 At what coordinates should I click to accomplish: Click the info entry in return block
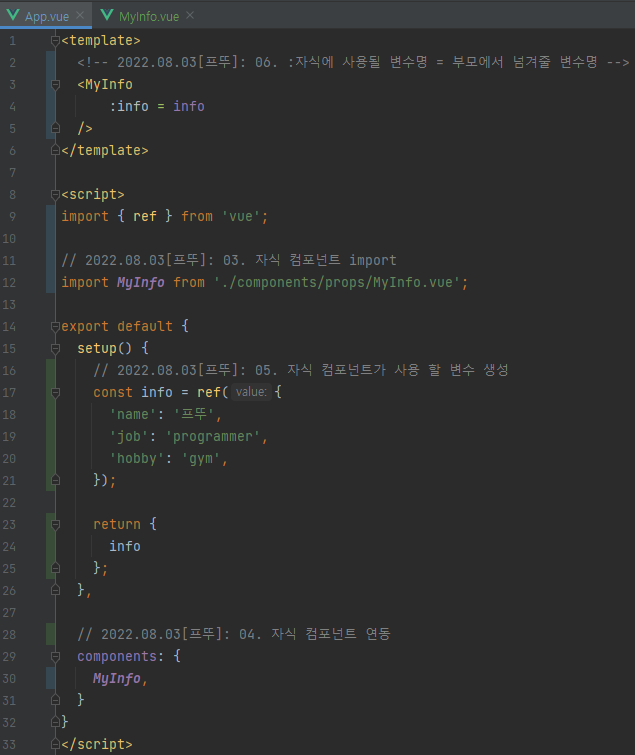[125, 547]
